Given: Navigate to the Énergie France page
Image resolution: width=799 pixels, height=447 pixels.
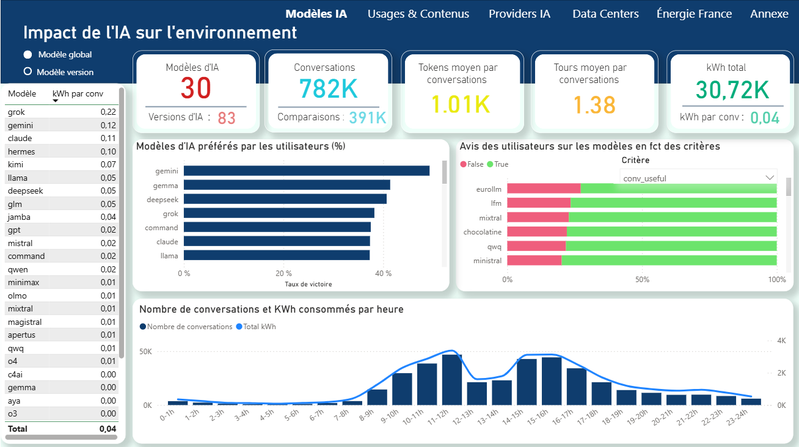Looking at the screenshot, I should 693,14.
